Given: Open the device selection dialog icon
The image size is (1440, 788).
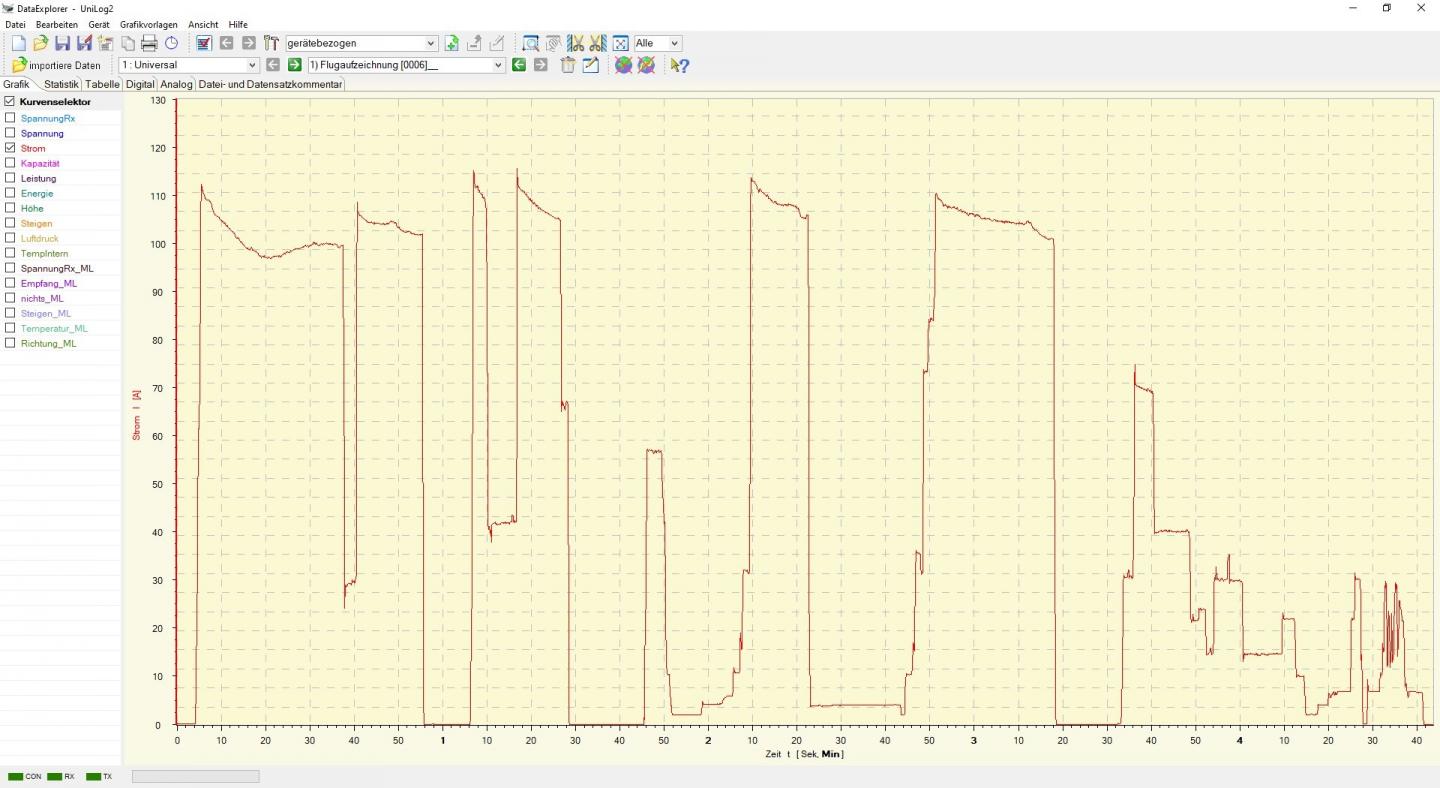Looking at the screenshot, I should pos(204,43).
